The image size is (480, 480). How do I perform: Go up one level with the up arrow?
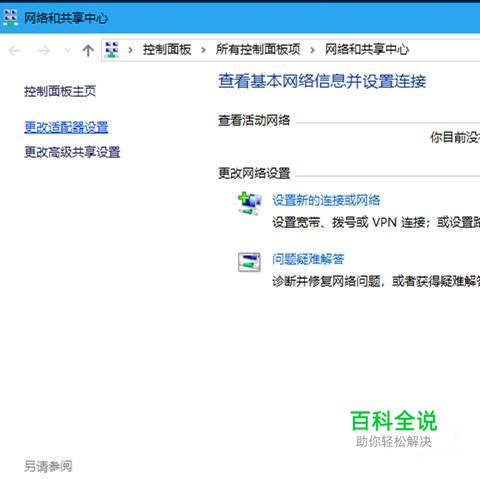point(88,51)
